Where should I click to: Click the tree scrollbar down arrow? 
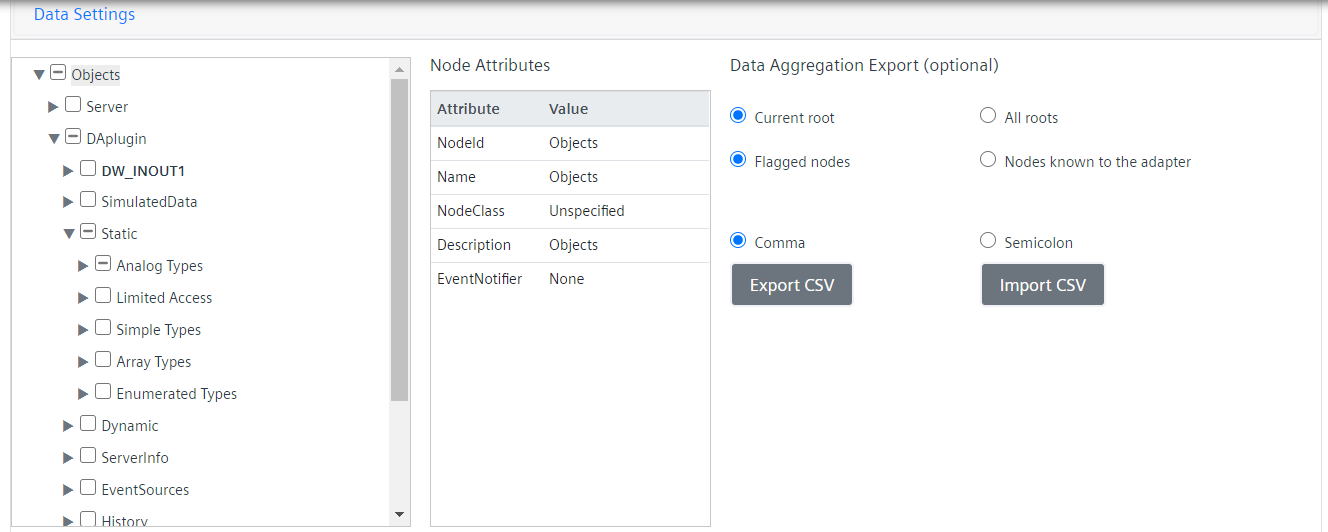[399, 514]
